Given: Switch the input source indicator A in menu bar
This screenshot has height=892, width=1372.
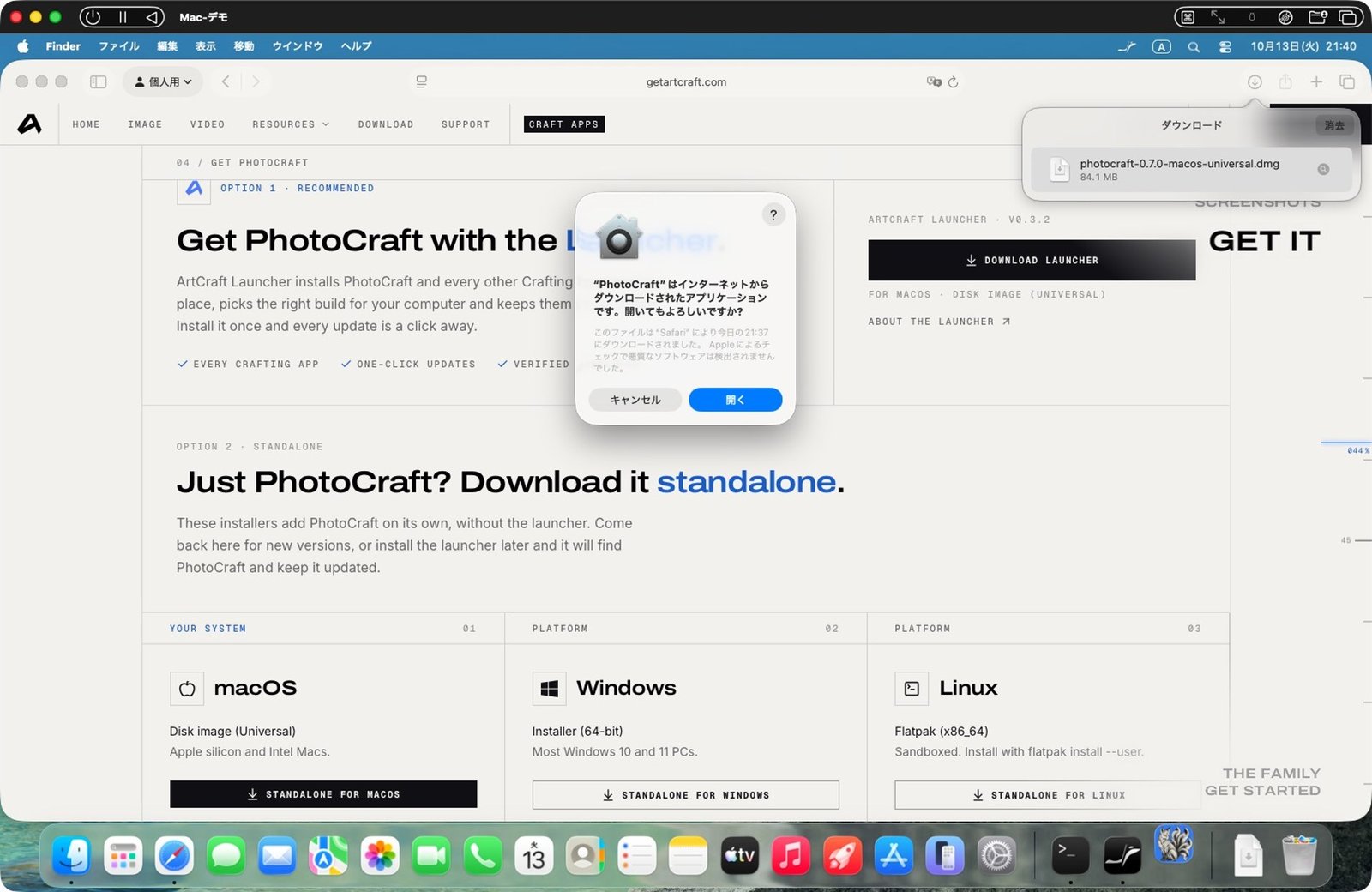Looking at the screenshot, I should [1161, 46].
